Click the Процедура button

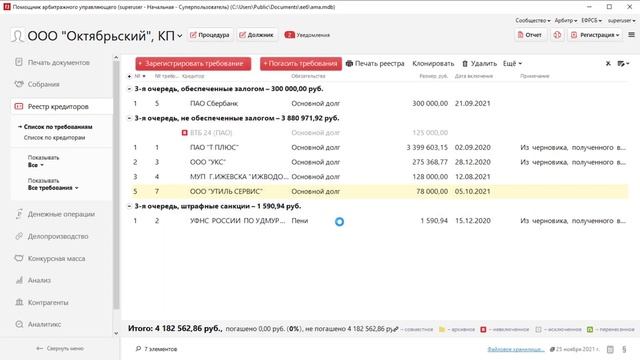coord(210,35)
